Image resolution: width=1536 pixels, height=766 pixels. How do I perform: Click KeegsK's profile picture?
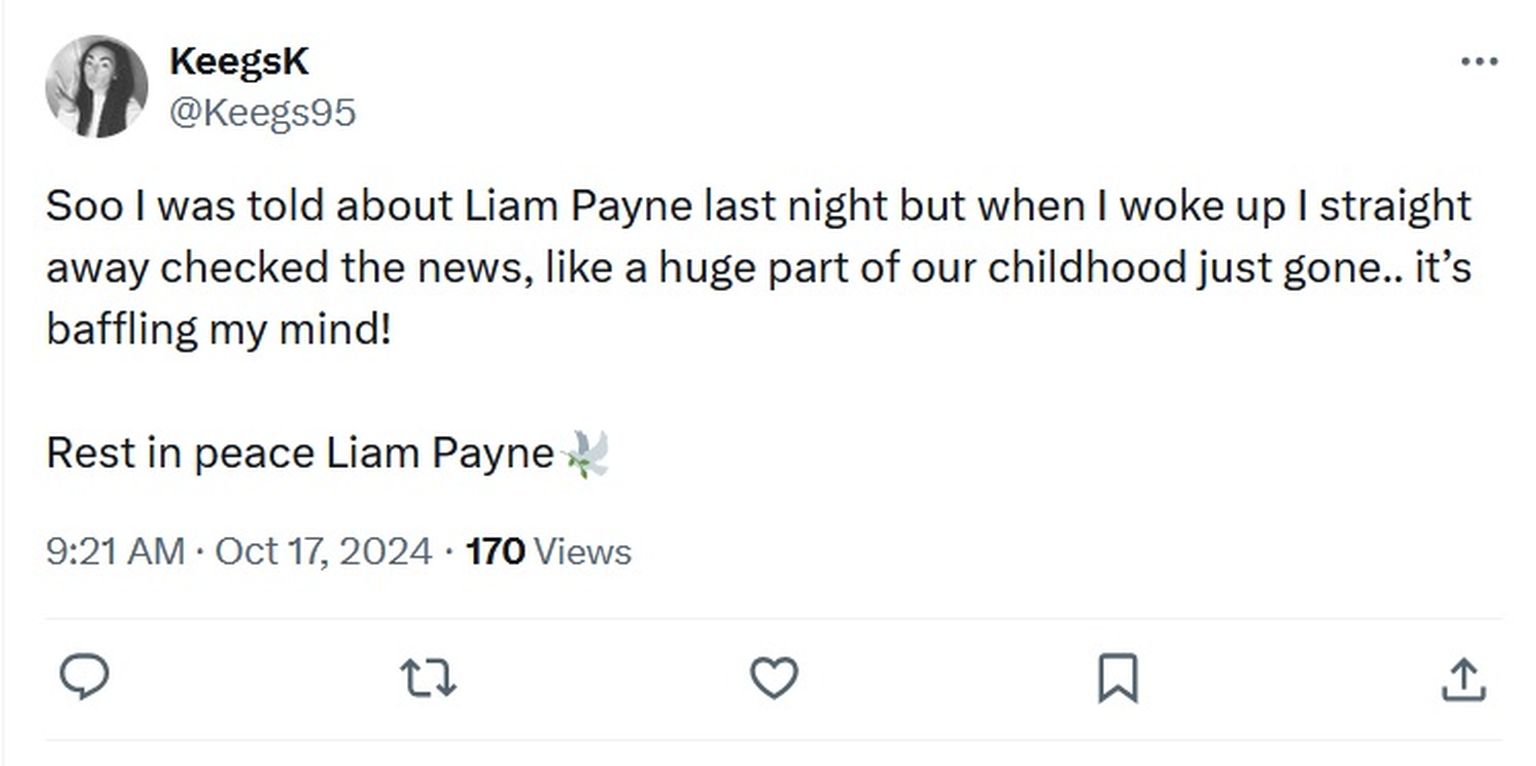[x=96, y=86]
